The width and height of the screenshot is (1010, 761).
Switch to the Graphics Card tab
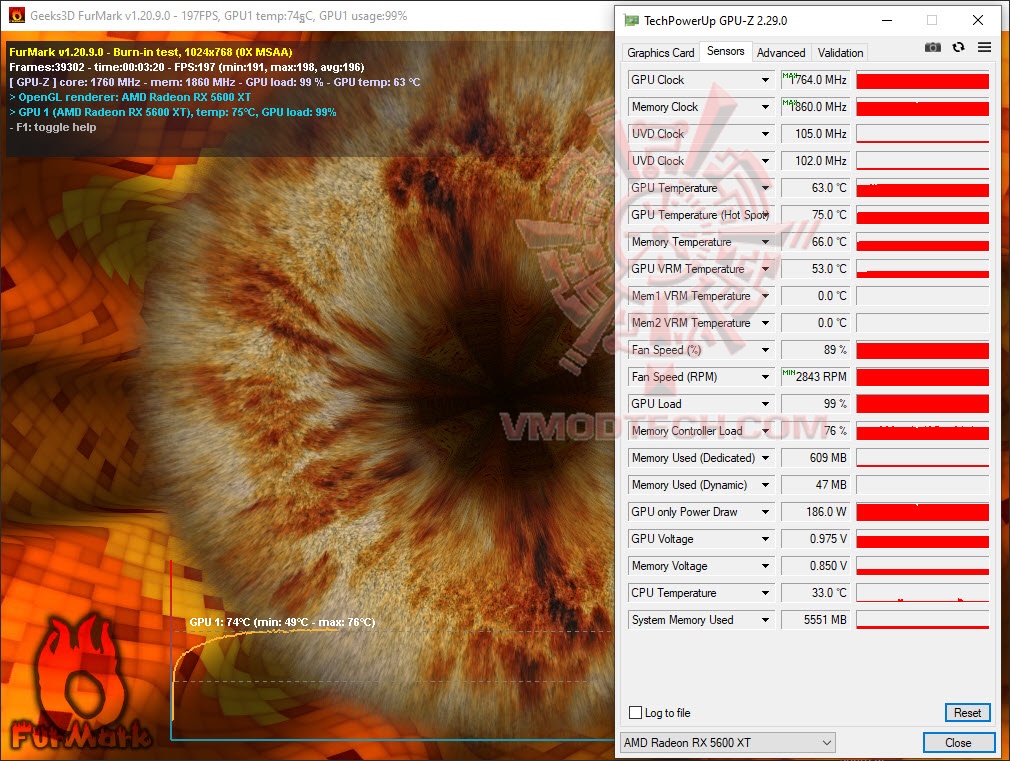pyautogui.click(x=660, y=53)
